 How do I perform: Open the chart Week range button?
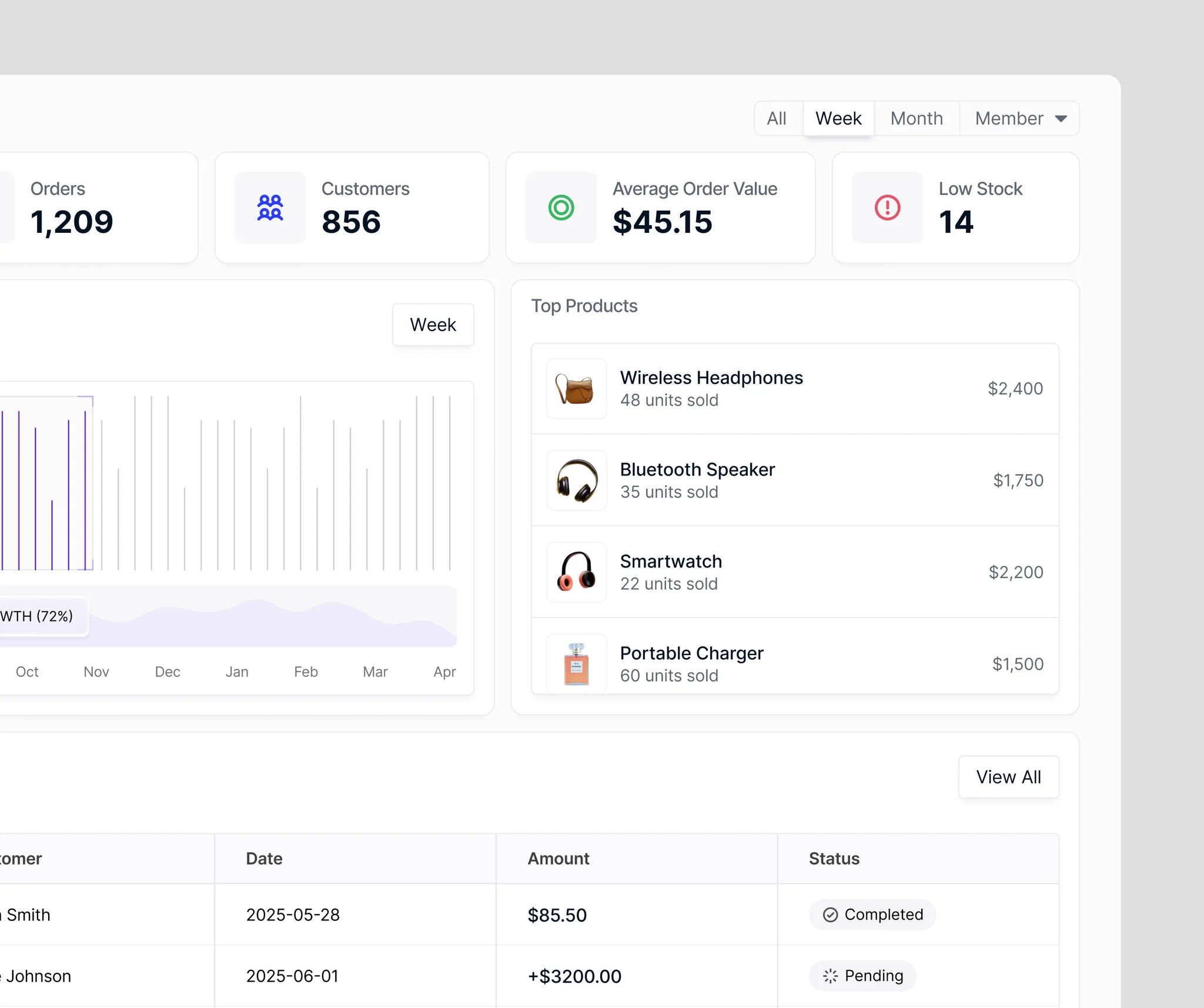pos(433,325)
